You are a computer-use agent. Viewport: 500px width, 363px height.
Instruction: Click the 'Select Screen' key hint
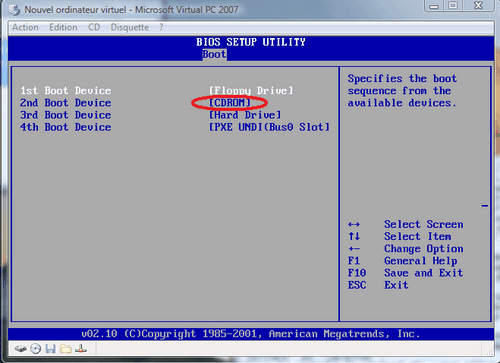tap(424, 224)
